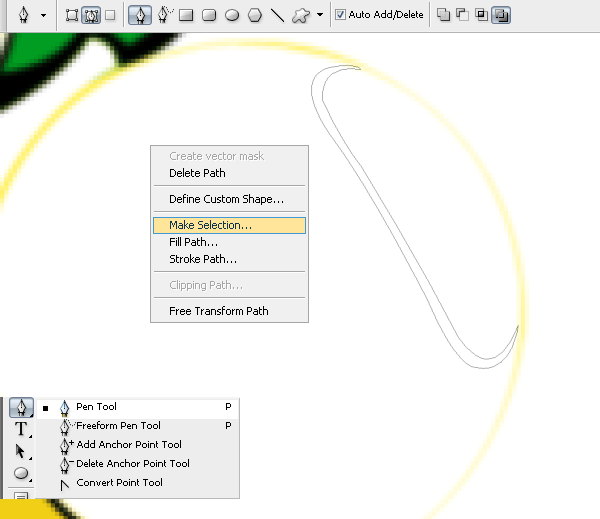Choose Delete Path from context menu
This screenshot has height=519, width=600.
coord(229,173)
